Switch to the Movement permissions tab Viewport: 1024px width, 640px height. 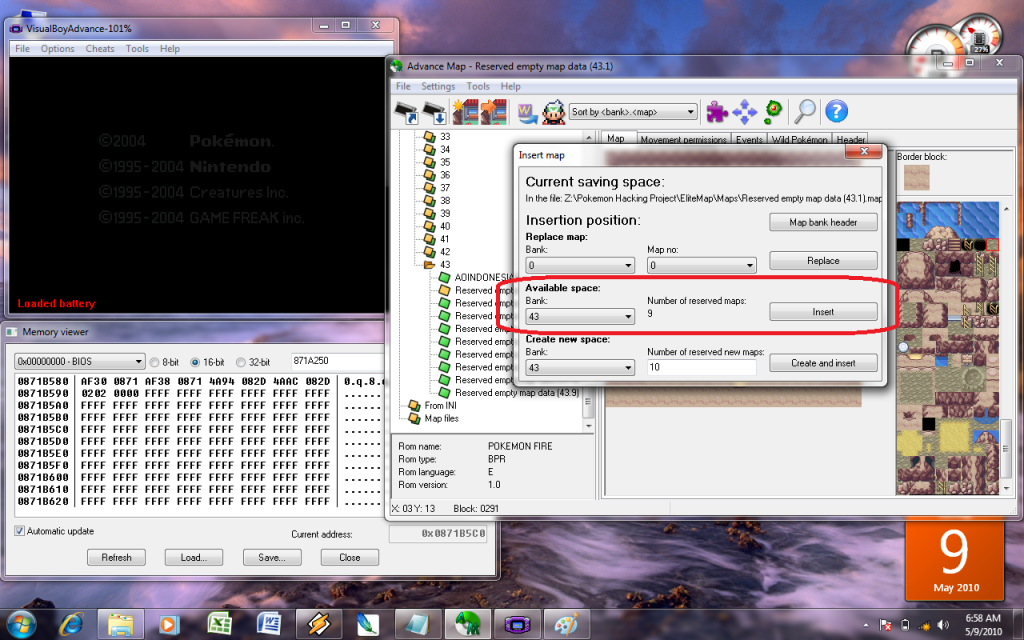(x=683, y=139)
